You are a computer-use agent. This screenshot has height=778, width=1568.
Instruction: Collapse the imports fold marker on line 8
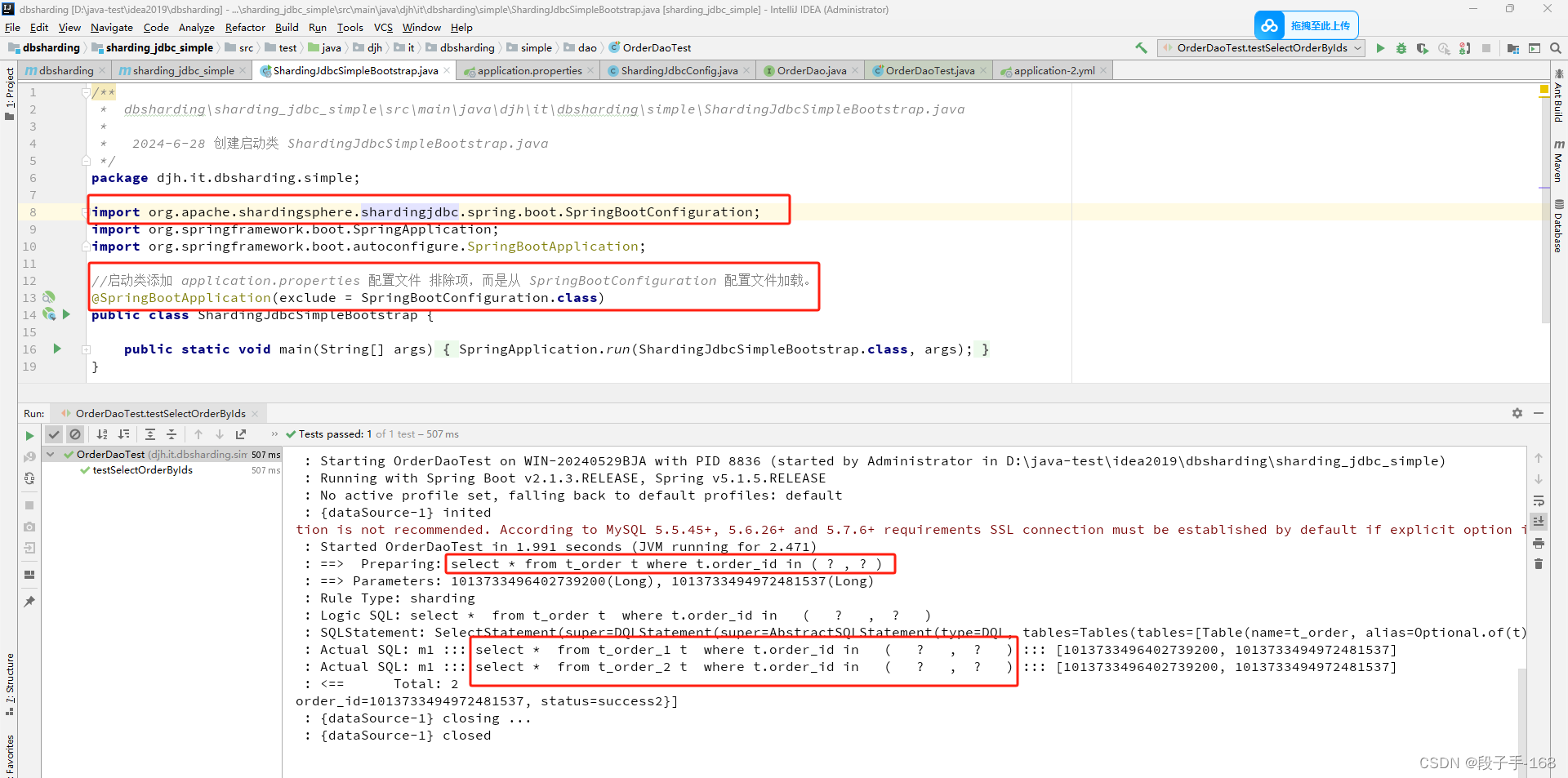click(x=86, y=212)
